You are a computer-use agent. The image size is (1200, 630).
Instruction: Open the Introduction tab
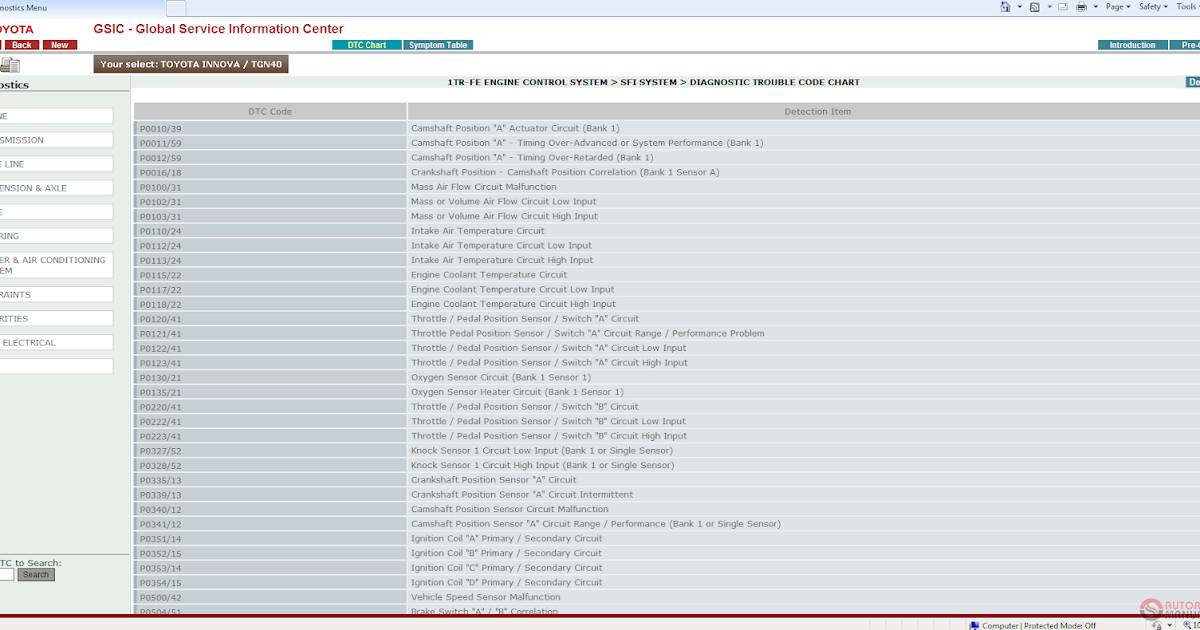click(1132, 45)
